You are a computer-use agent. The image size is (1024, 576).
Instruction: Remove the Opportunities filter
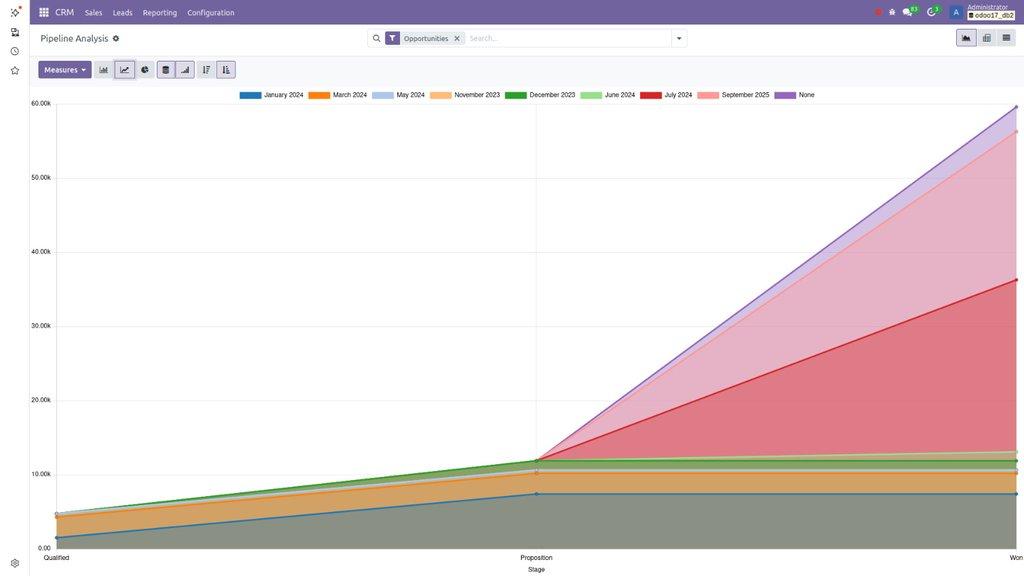click(457, 38)
